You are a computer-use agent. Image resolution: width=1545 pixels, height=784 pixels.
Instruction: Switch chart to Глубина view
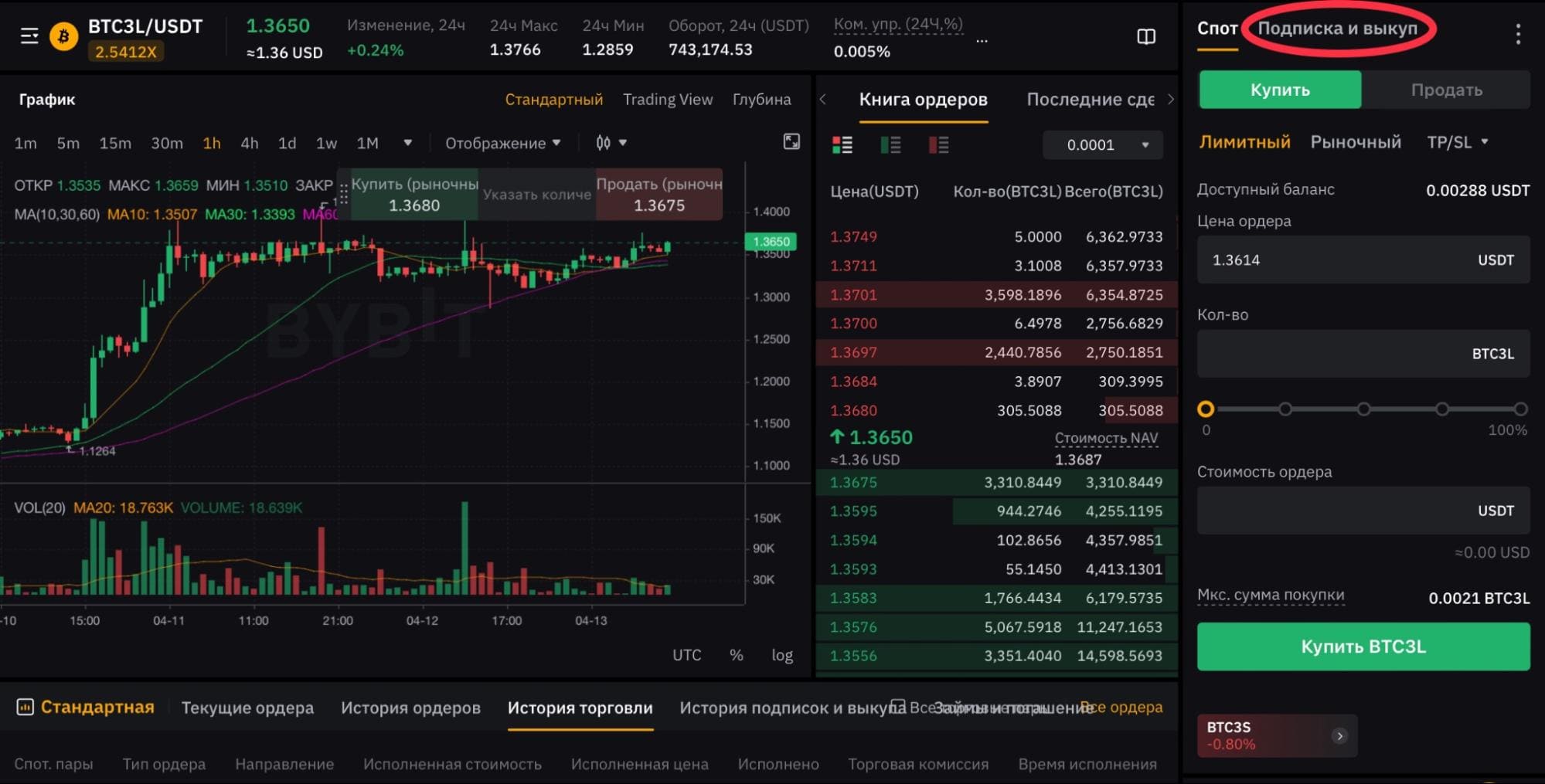point(761,100)
